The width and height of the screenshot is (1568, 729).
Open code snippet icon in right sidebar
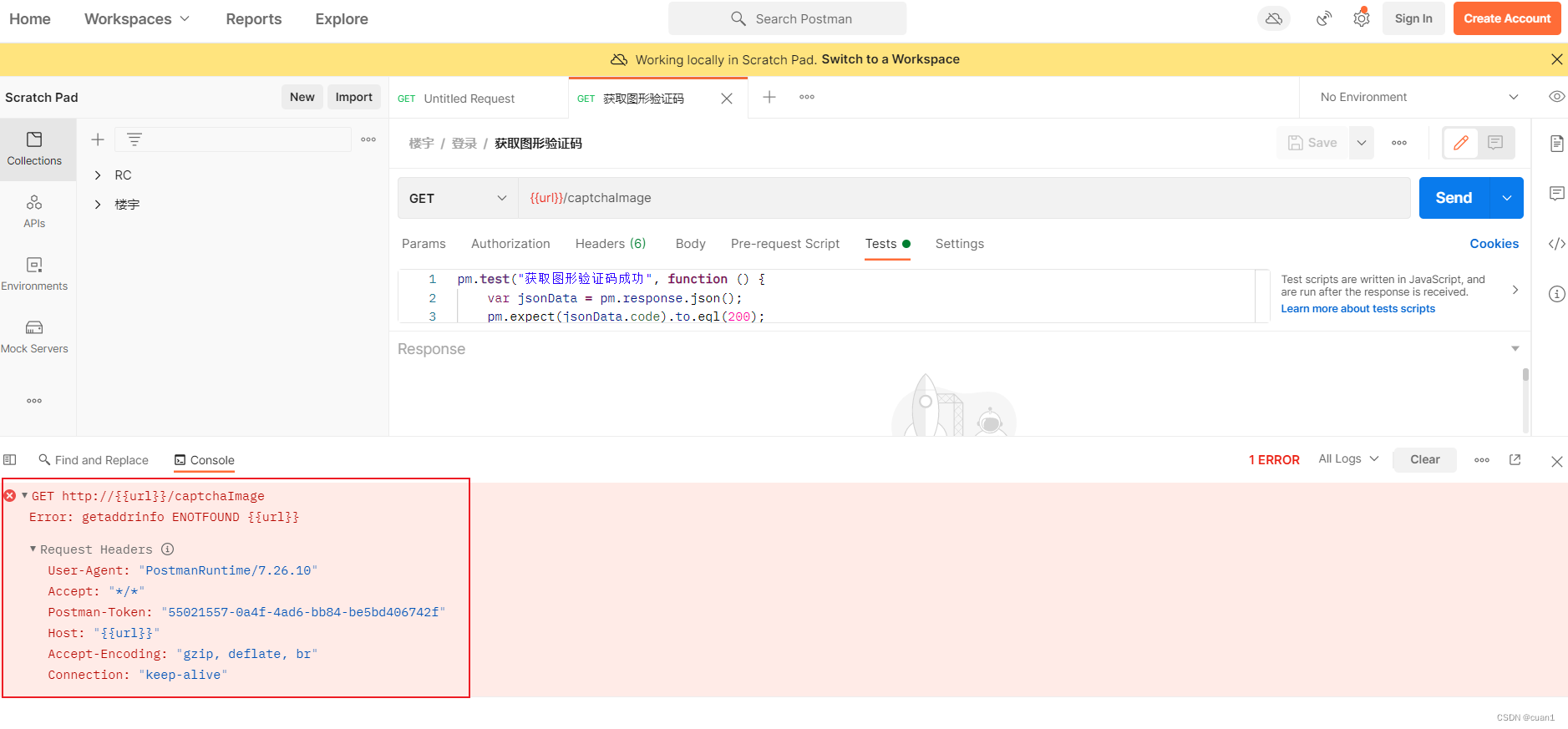[x=1556, y=244]
